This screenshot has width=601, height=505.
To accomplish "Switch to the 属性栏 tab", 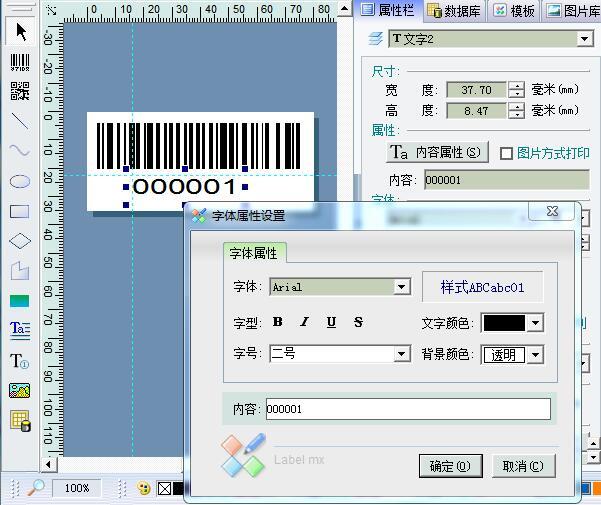I will 388,10.
